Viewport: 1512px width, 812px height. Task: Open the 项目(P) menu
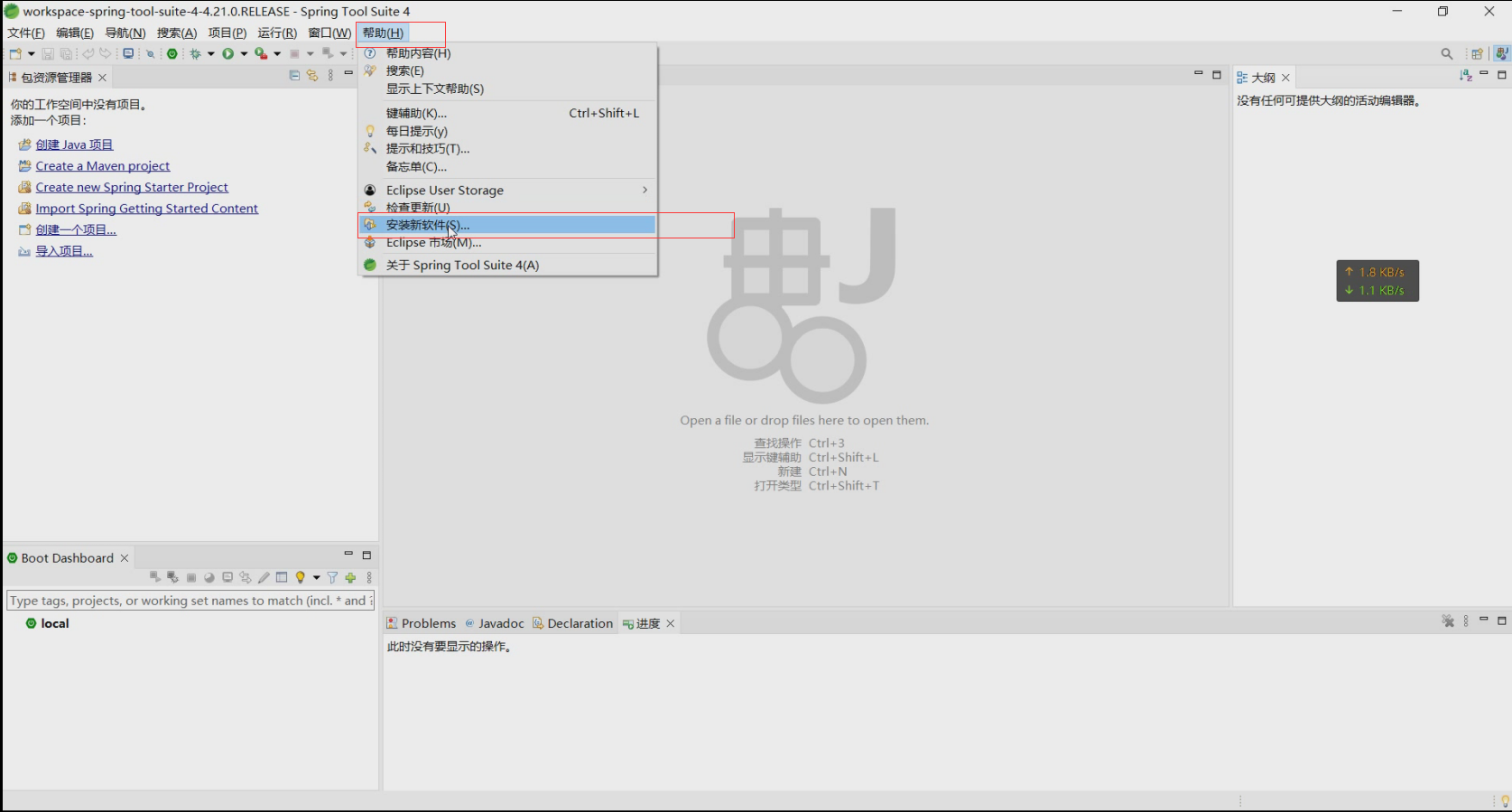click(x=227, y=33)
